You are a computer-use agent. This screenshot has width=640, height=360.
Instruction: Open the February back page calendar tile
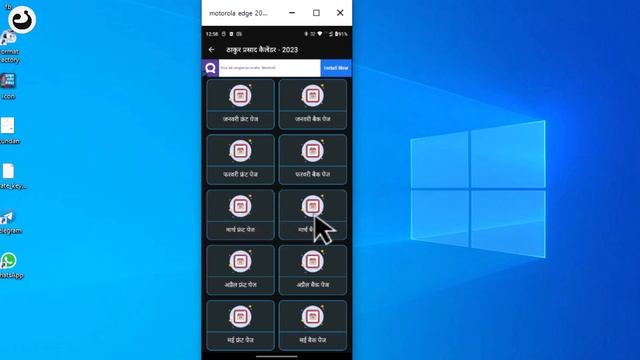[x=313, y=159]
